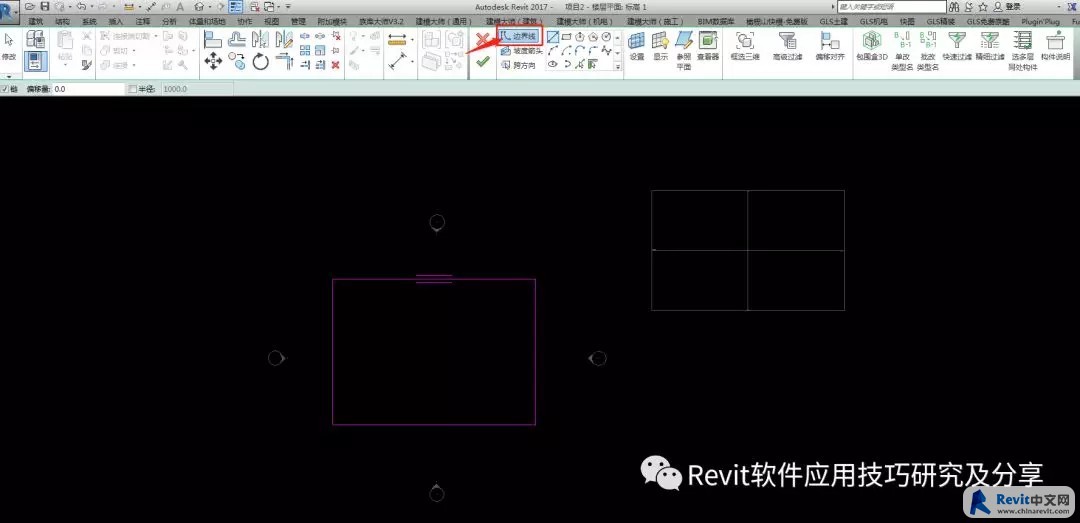
Task: Select the Line draw tool
Action: 552,37
